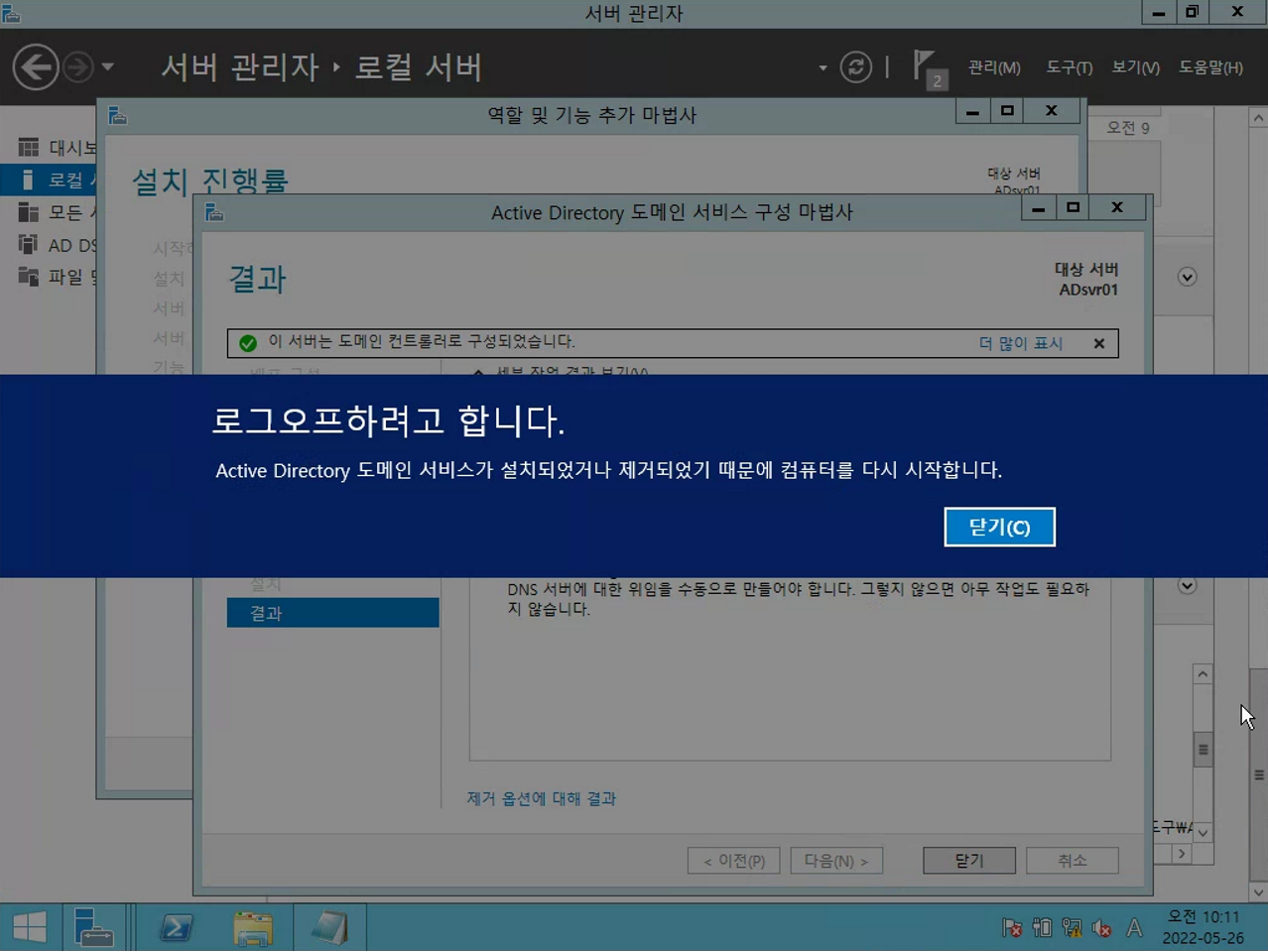Click the devices tray icon next to the flag
This screenshot has height=952, width=1268.
[1042, 928]
